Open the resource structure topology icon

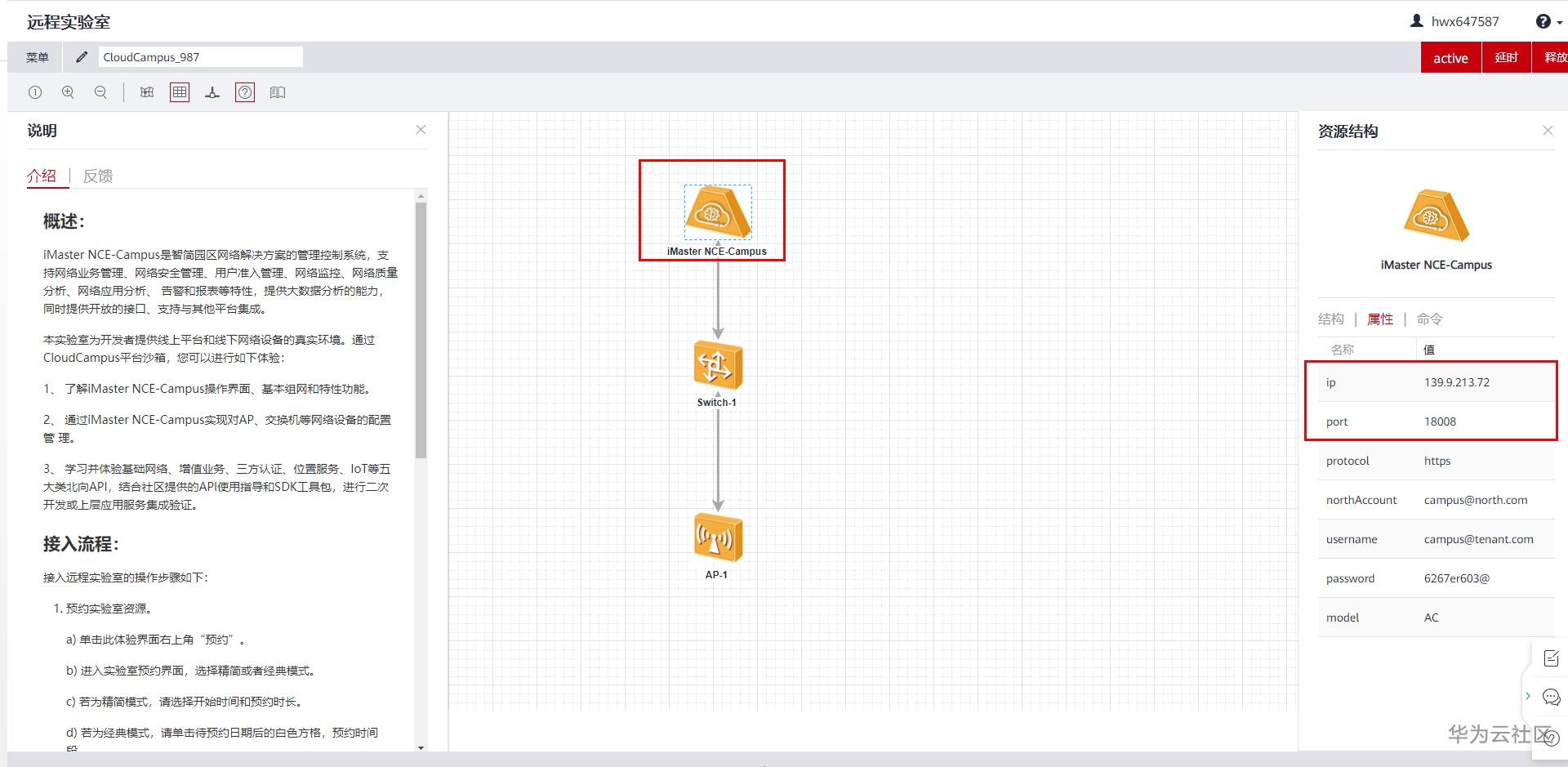coord(212,92)
